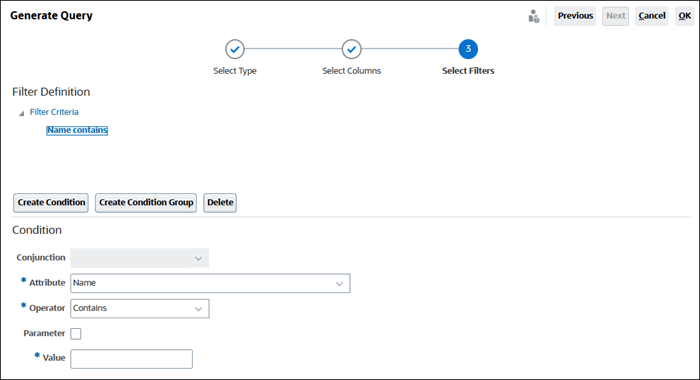Go to the Select Type step circle
700x380 pixels.
click(235, 49)
